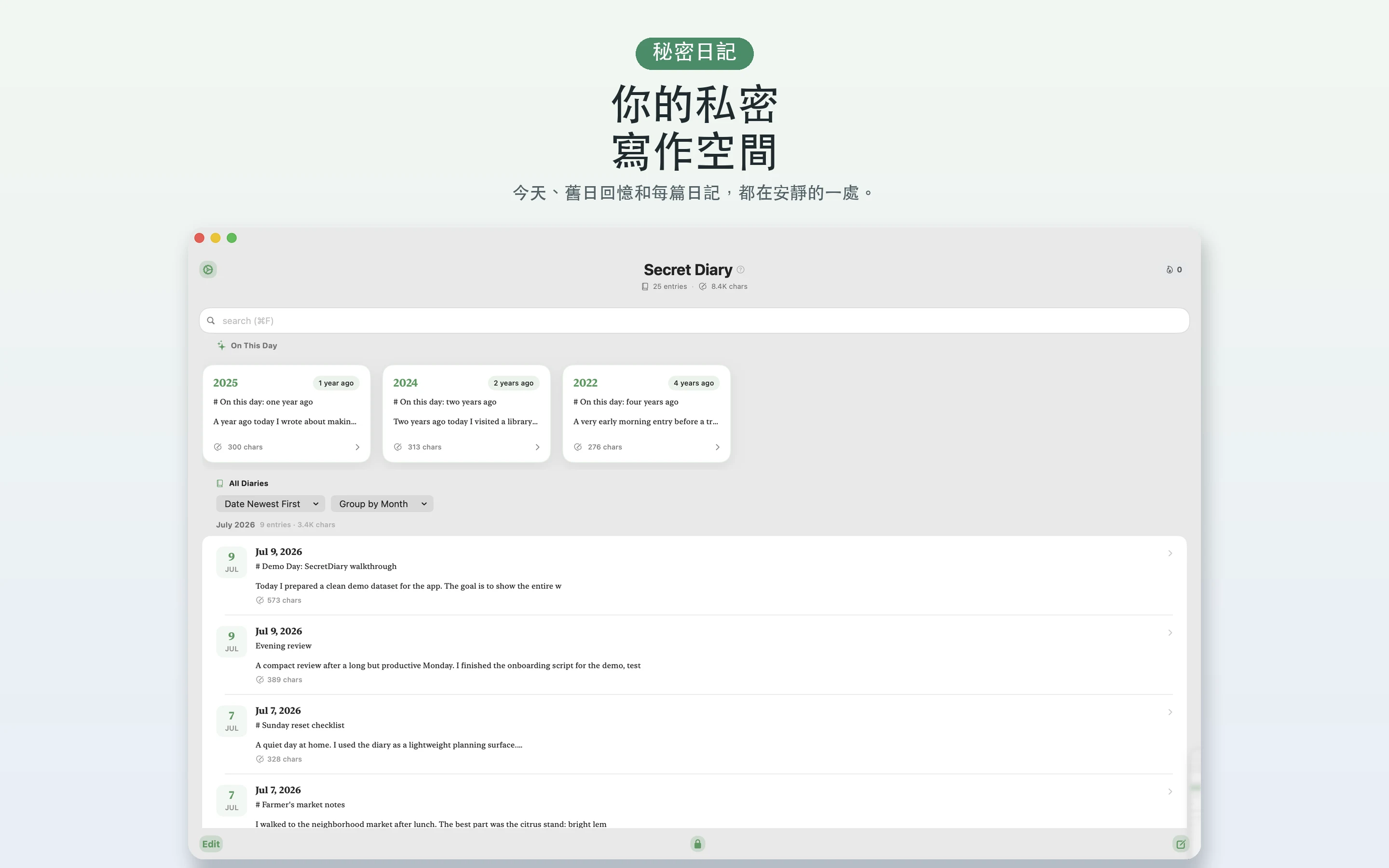The image size is (1389, 868).
Task: Click chevron on Evening review row
Action: 1170,633
